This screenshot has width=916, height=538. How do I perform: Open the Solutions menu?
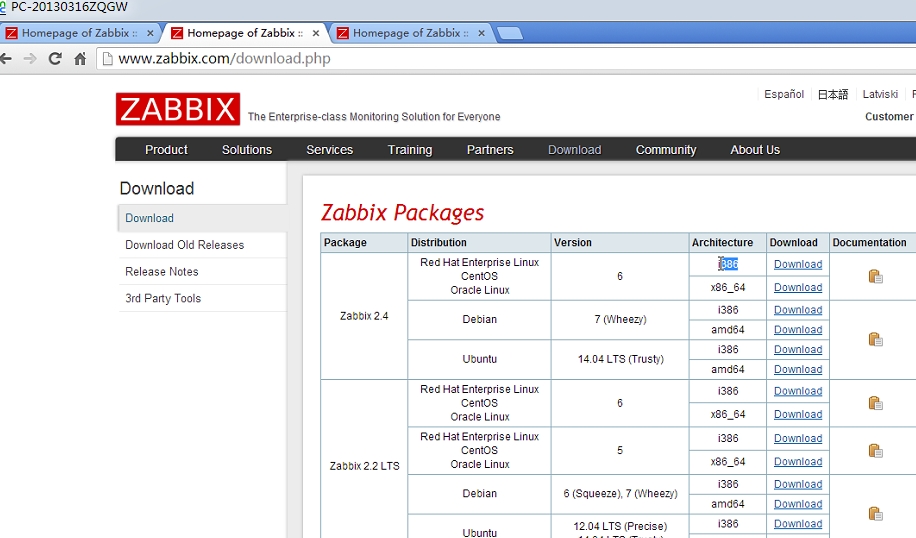pos(247,150)
